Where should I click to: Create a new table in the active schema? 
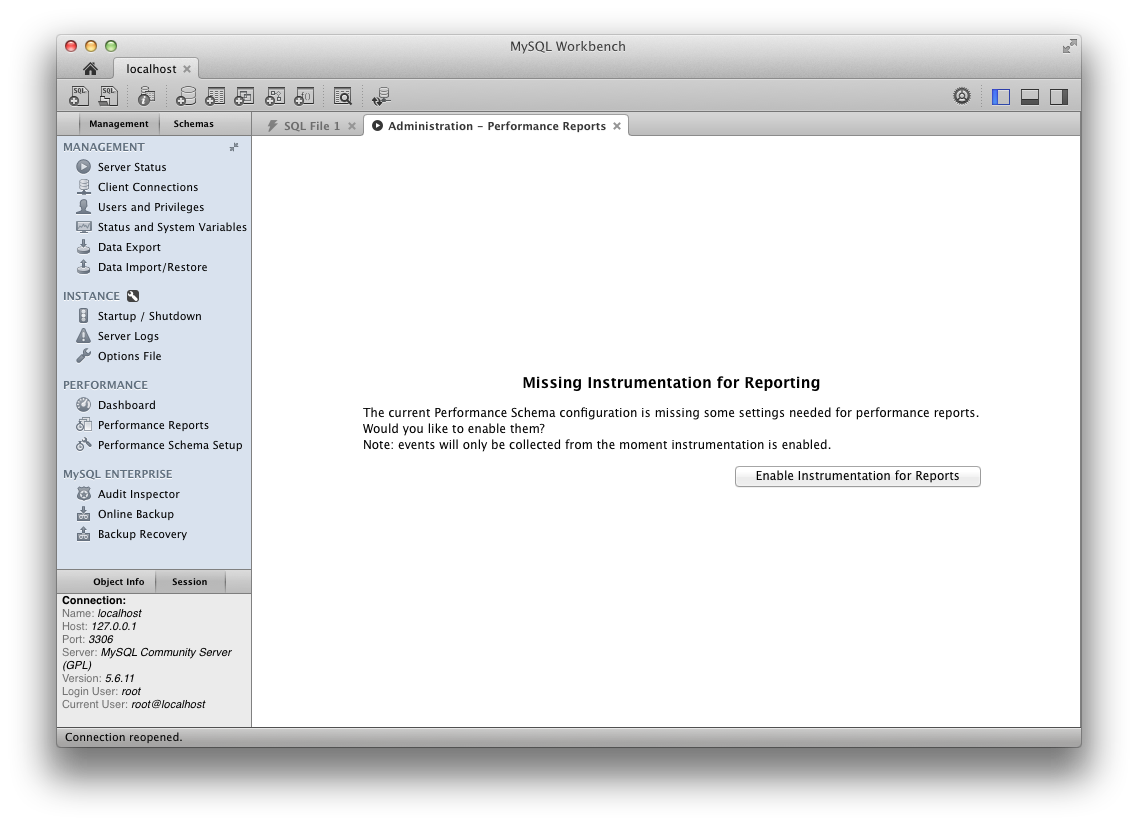(215, 95)
